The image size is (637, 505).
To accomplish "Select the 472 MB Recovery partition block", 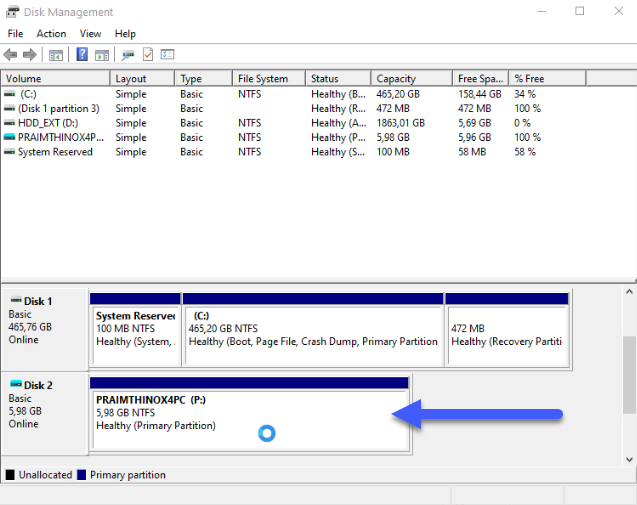I will 507,330.
